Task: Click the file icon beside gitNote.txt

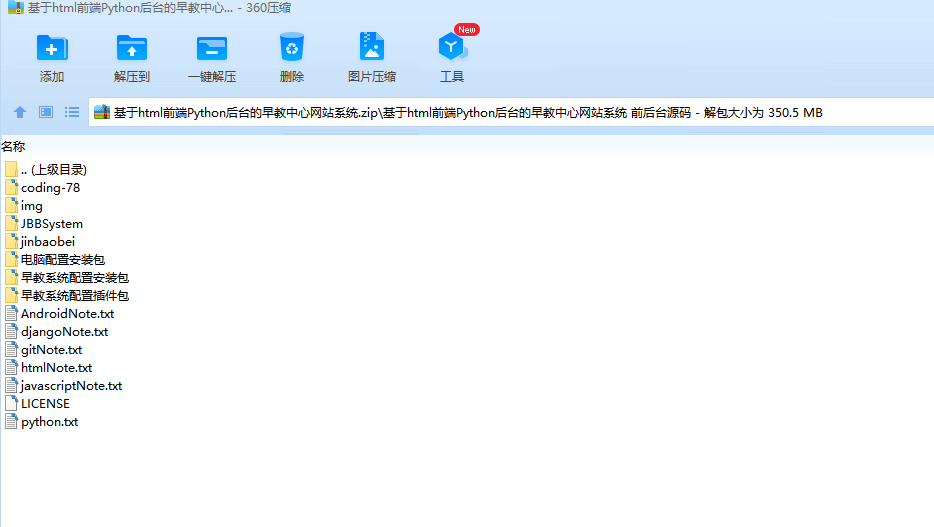Action: point(11,350)
